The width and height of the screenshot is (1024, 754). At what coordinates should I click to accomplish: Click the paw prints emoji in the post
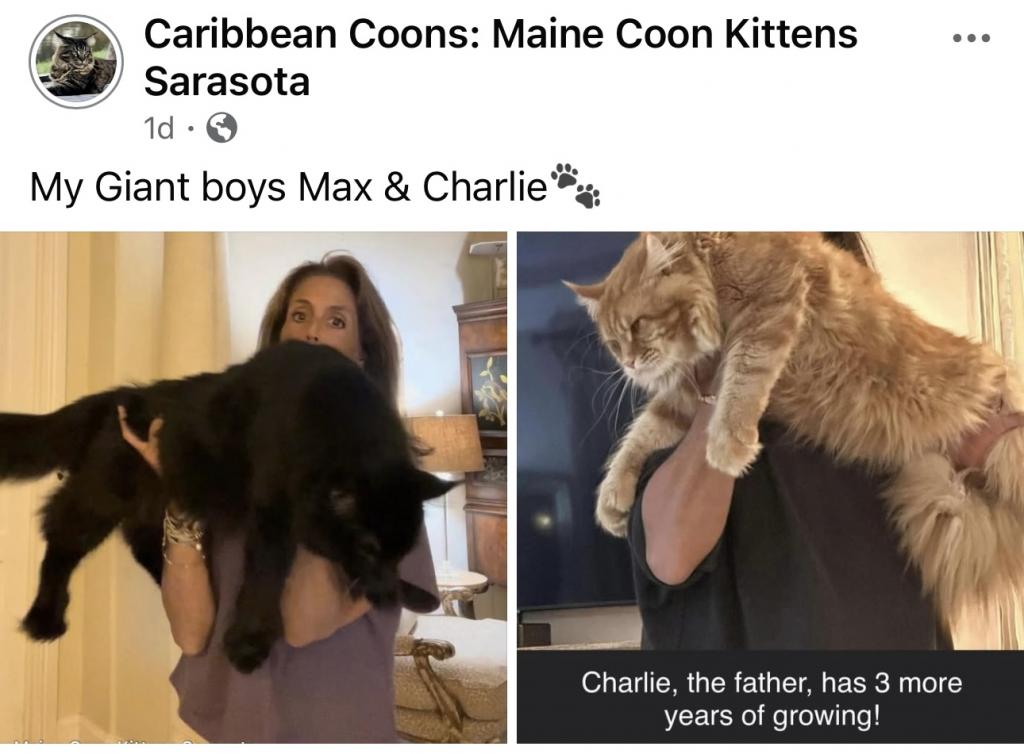(x=575, y=186)
